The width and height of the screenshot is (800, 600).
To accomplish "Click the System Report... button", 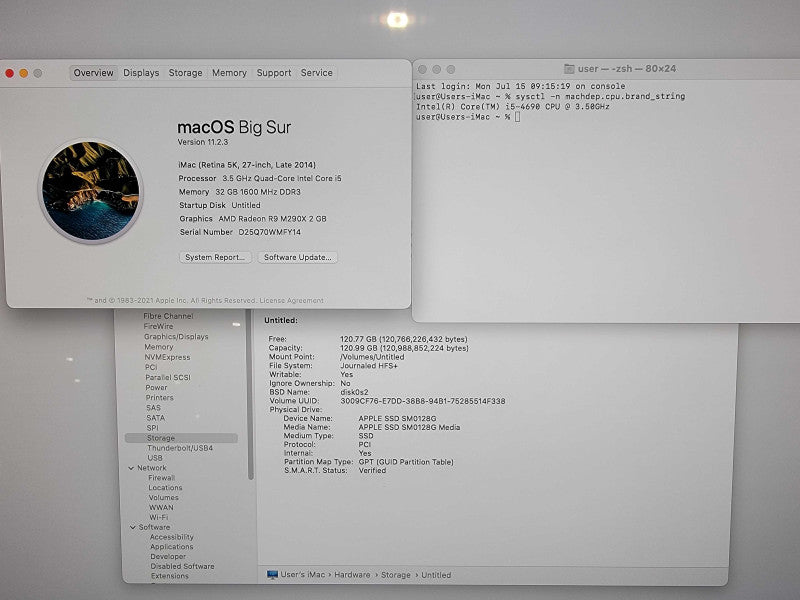I will pos(215,257).
